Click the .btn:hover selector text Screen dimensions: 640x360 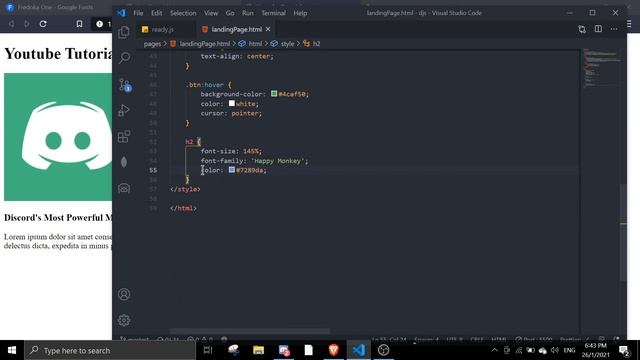click(x=204, y=85)
